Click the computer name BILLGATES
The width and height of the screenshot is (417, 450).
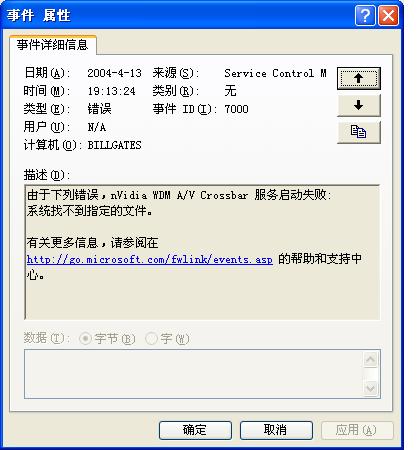click(x=114, y=145)
